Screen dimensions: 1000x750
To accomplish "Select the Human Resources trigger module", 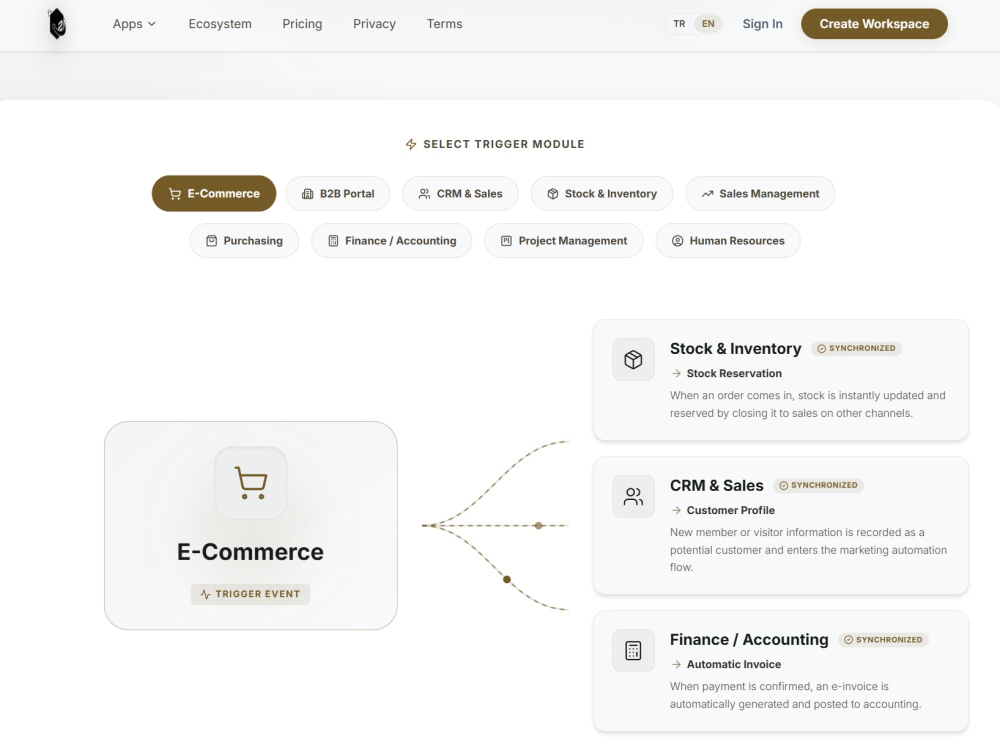I will [728, 240].
